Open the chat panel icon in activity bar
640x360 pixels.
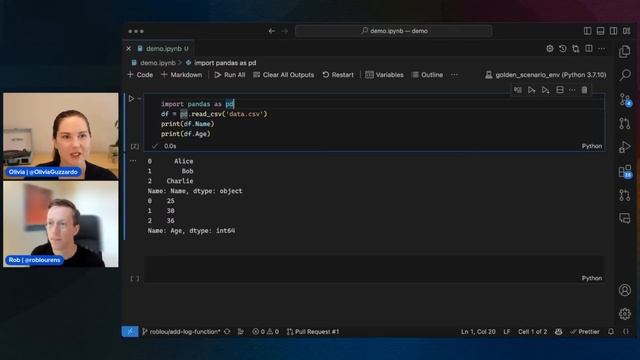pyautogui.click(x=624, y=218)
